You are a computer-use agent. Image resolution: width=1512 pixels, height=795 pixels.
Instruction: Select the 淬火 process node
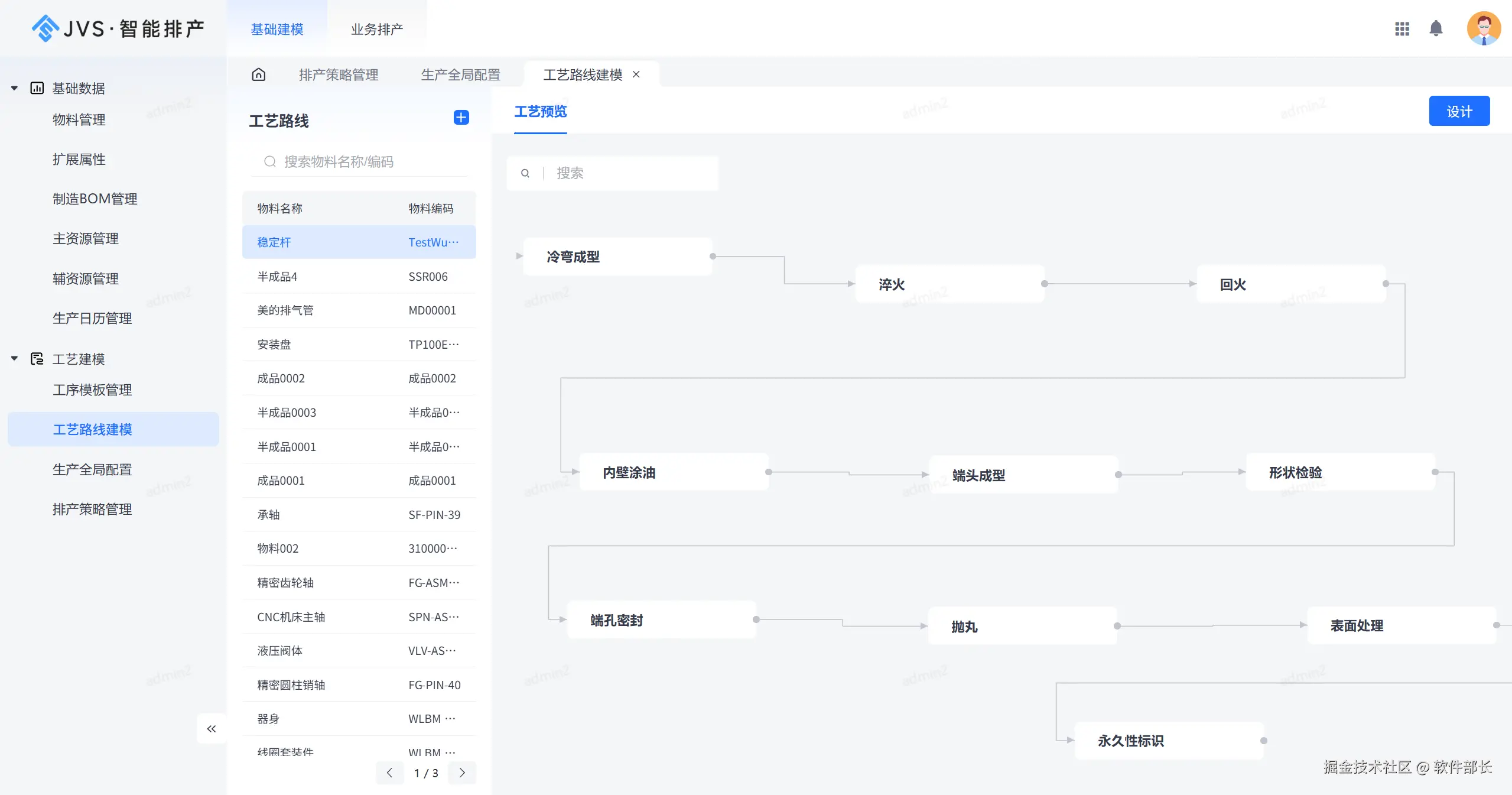tap(949, 284)
